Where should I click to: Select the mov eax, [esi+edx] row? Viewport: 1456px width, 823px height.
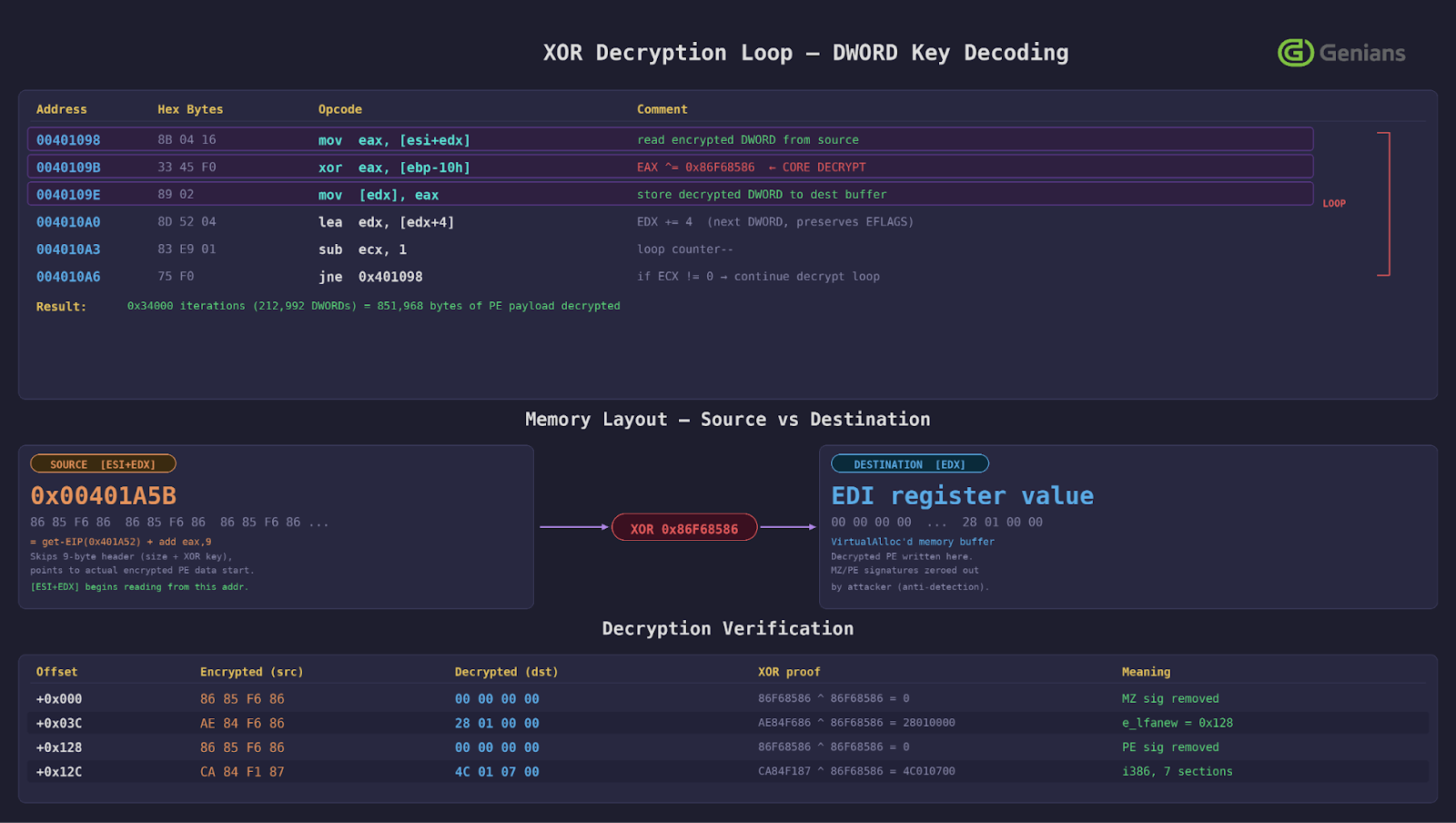(x=669, y=139)
